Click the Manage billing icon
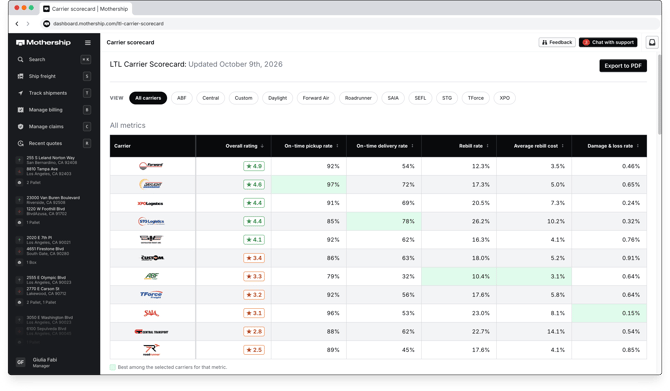 (x=20, y=110)
